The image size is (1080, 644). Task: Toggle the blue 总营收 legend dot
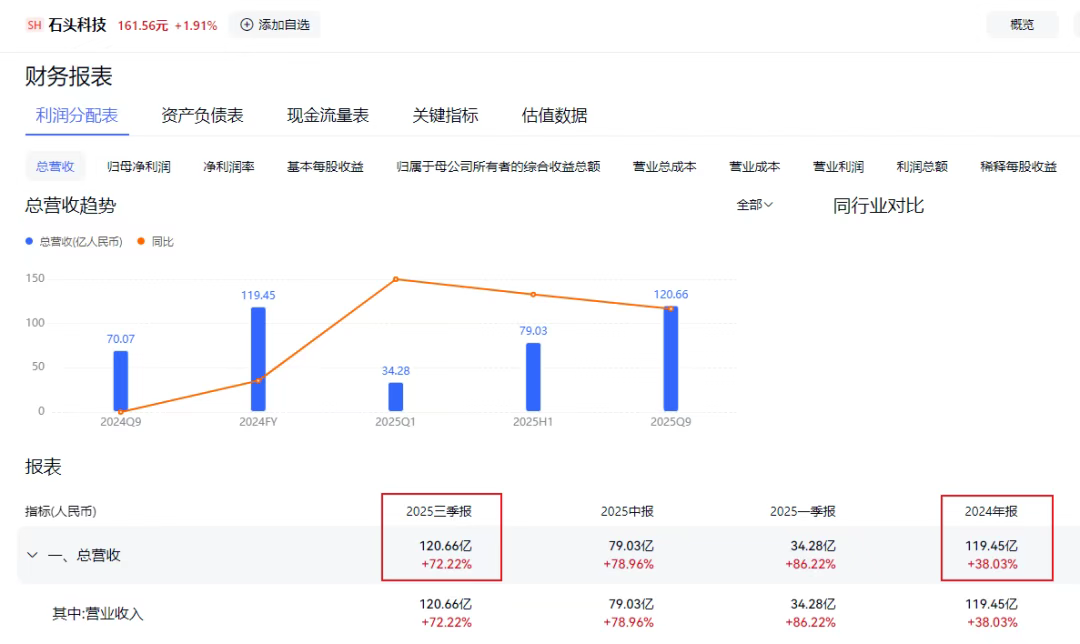click(x=30, y=242)
